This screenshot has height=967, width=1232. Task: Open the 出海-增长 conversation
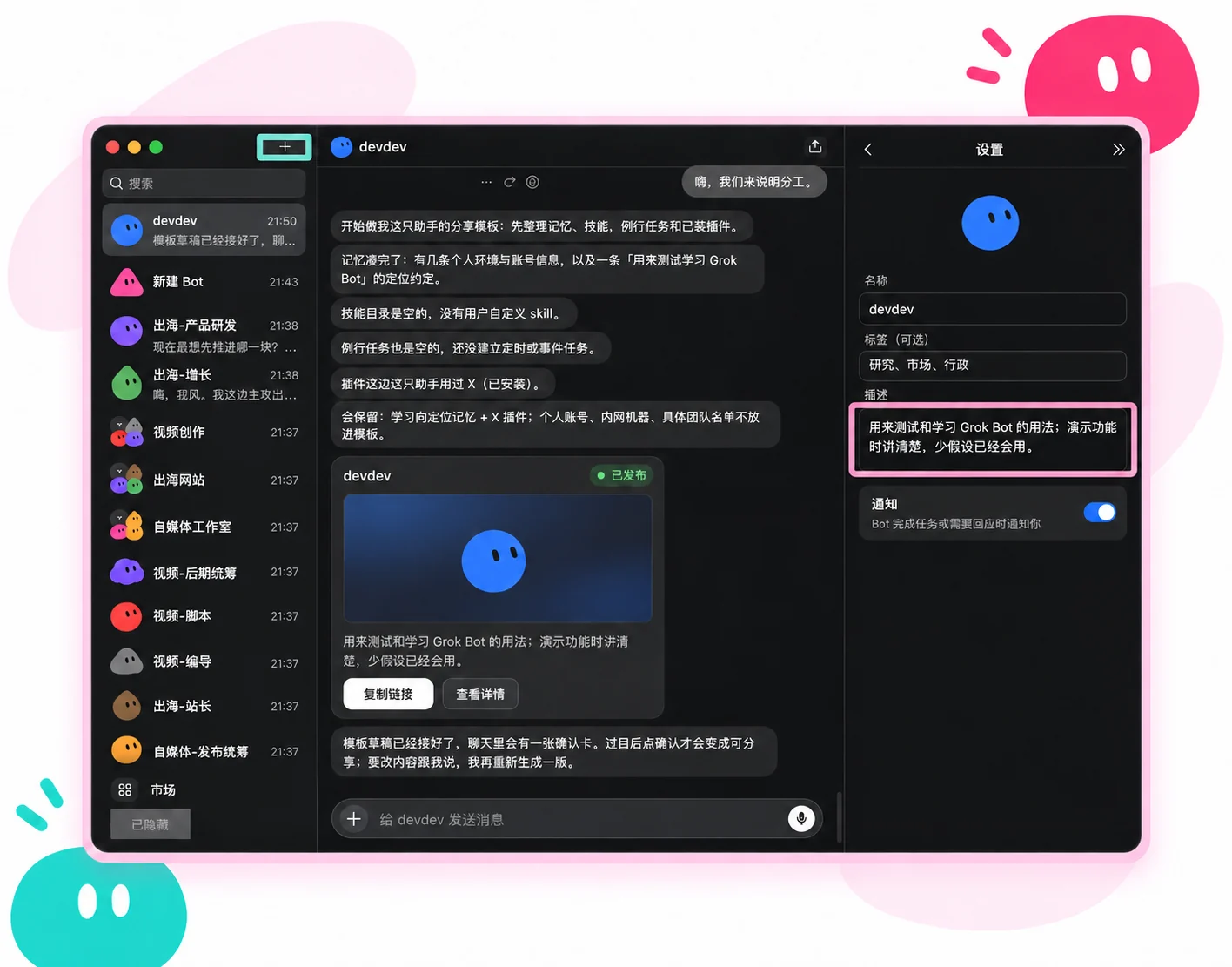click(x=204, y=384)
